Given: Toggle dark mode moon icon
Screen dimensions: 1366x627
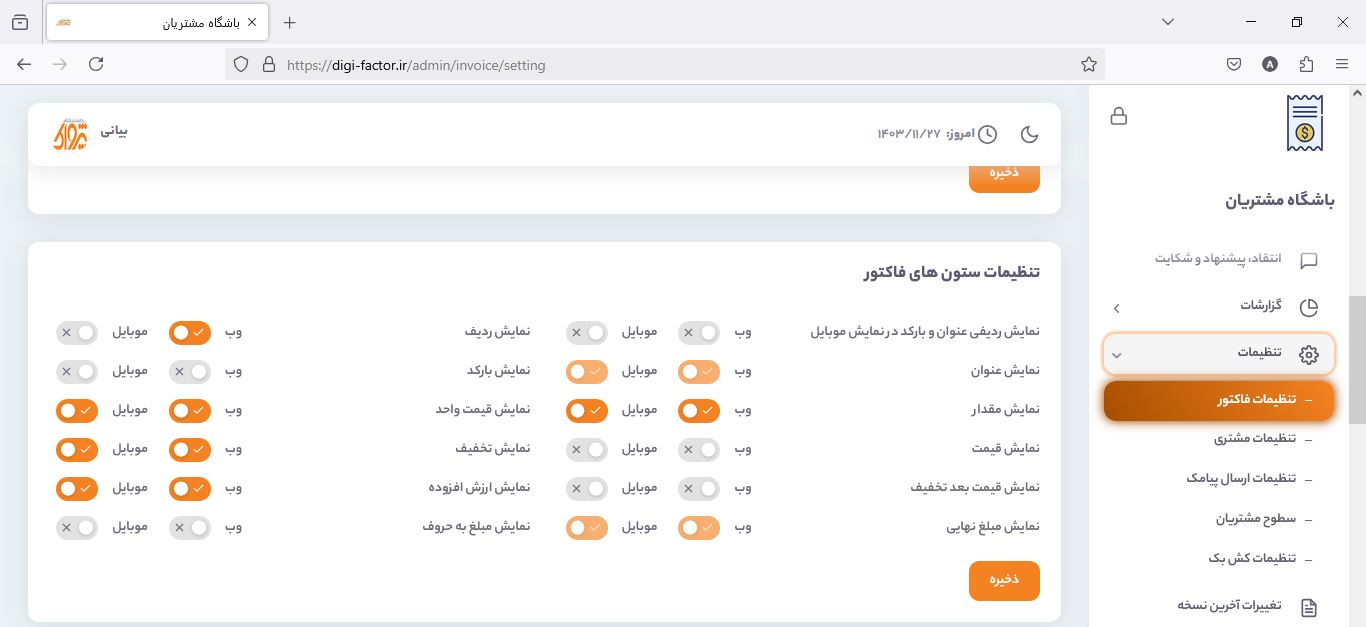Looking at the screenshot, I should click(x=1029, y=134).
